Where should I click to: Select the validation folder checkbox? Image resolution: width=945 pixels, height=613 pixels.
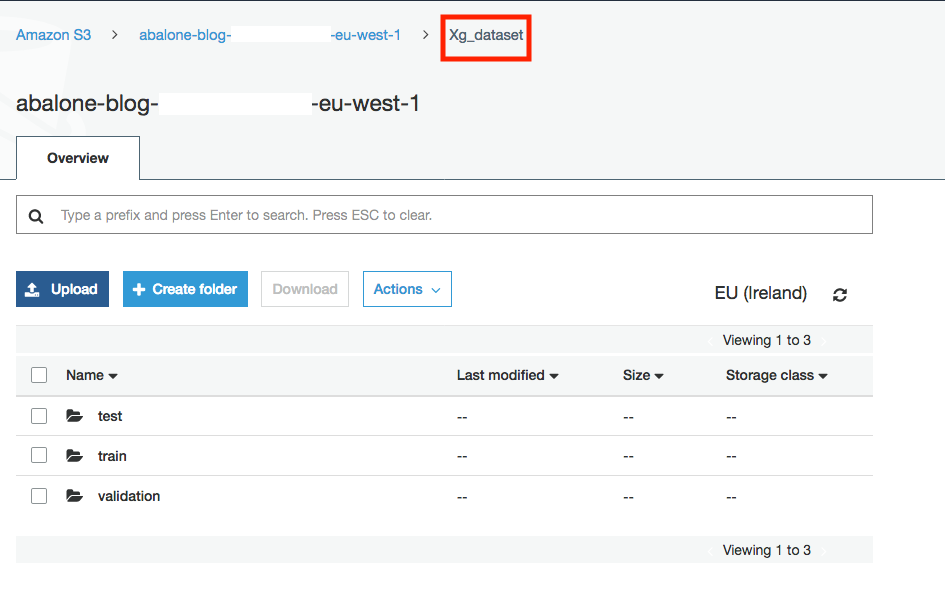click(x=39, y=496)
